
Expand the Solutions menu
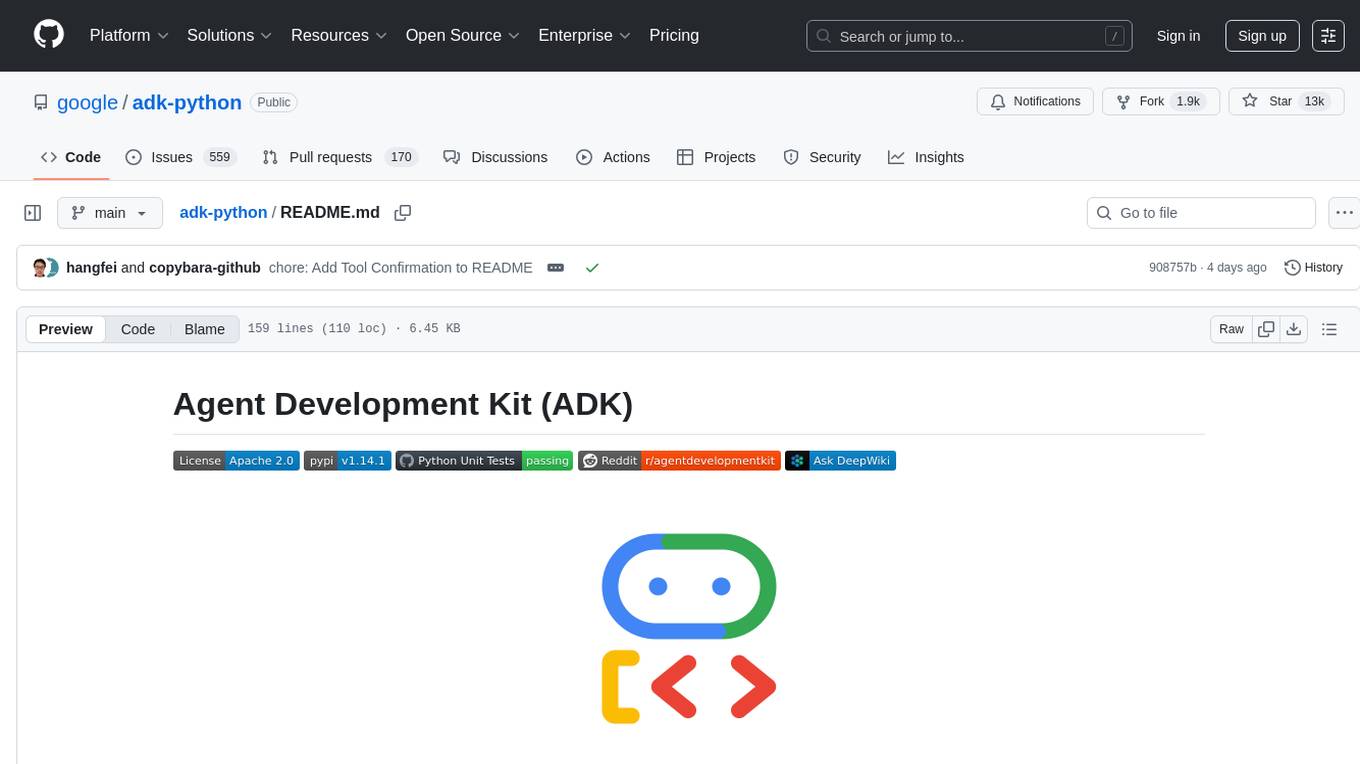pos(230,35)
